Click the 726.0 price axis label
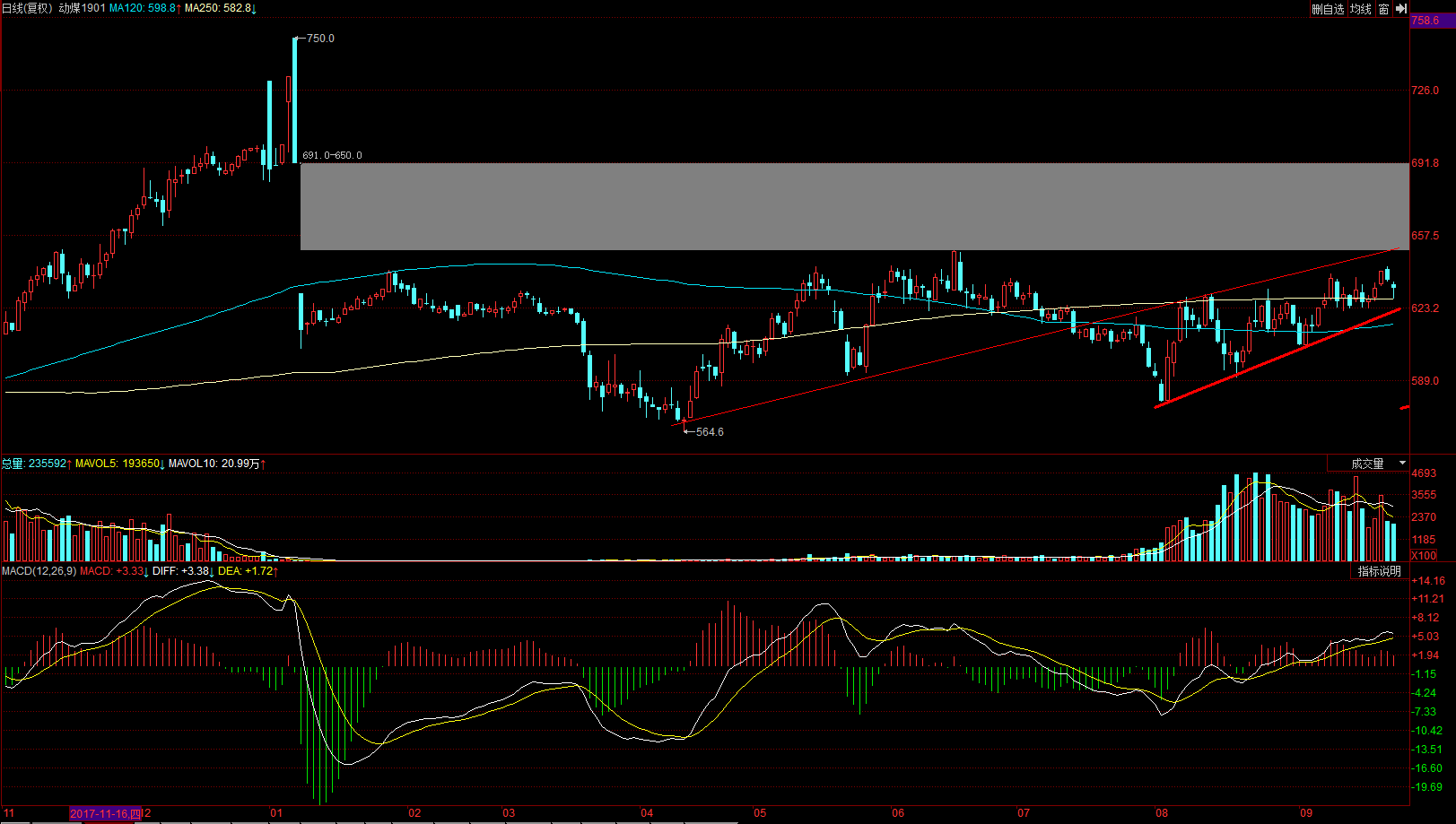1456x824 pixels. point(1425,91)
